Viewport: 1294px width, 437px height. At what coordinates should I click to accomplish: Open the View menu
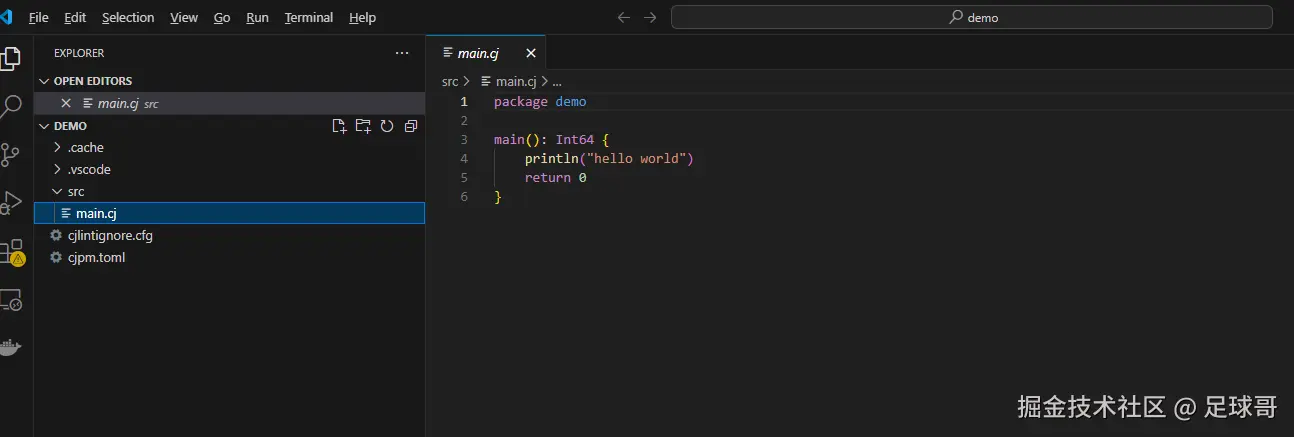tap(184, 17)
